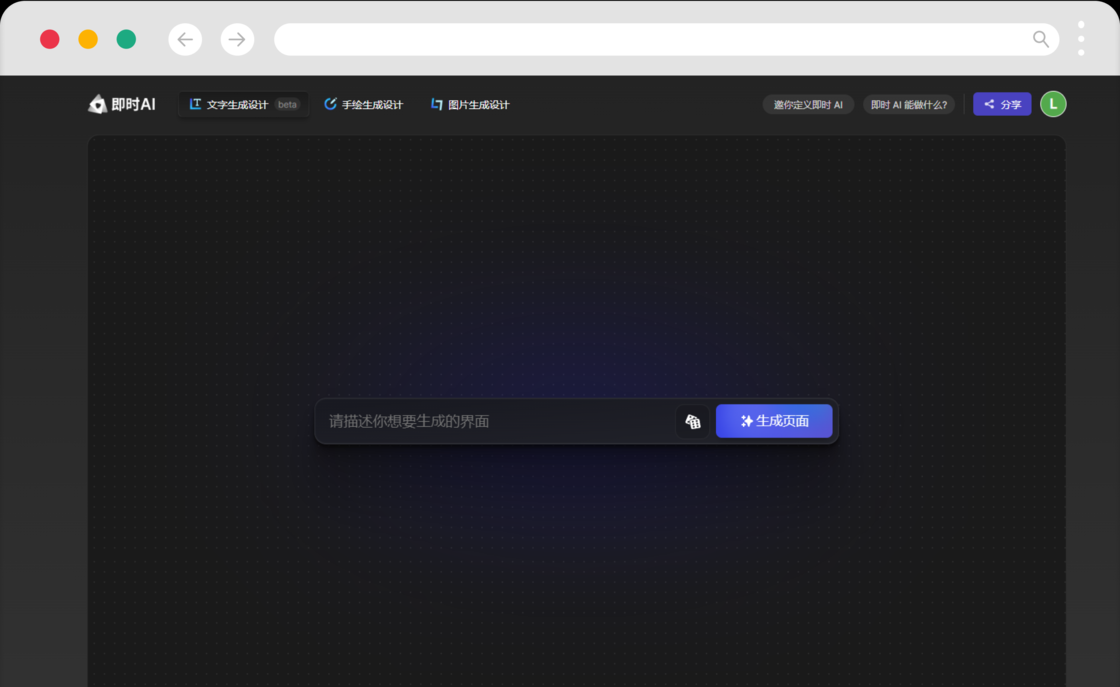Click the browser address bar
1120x687 pixels.
pyautogui.click(x=666, y=39)
